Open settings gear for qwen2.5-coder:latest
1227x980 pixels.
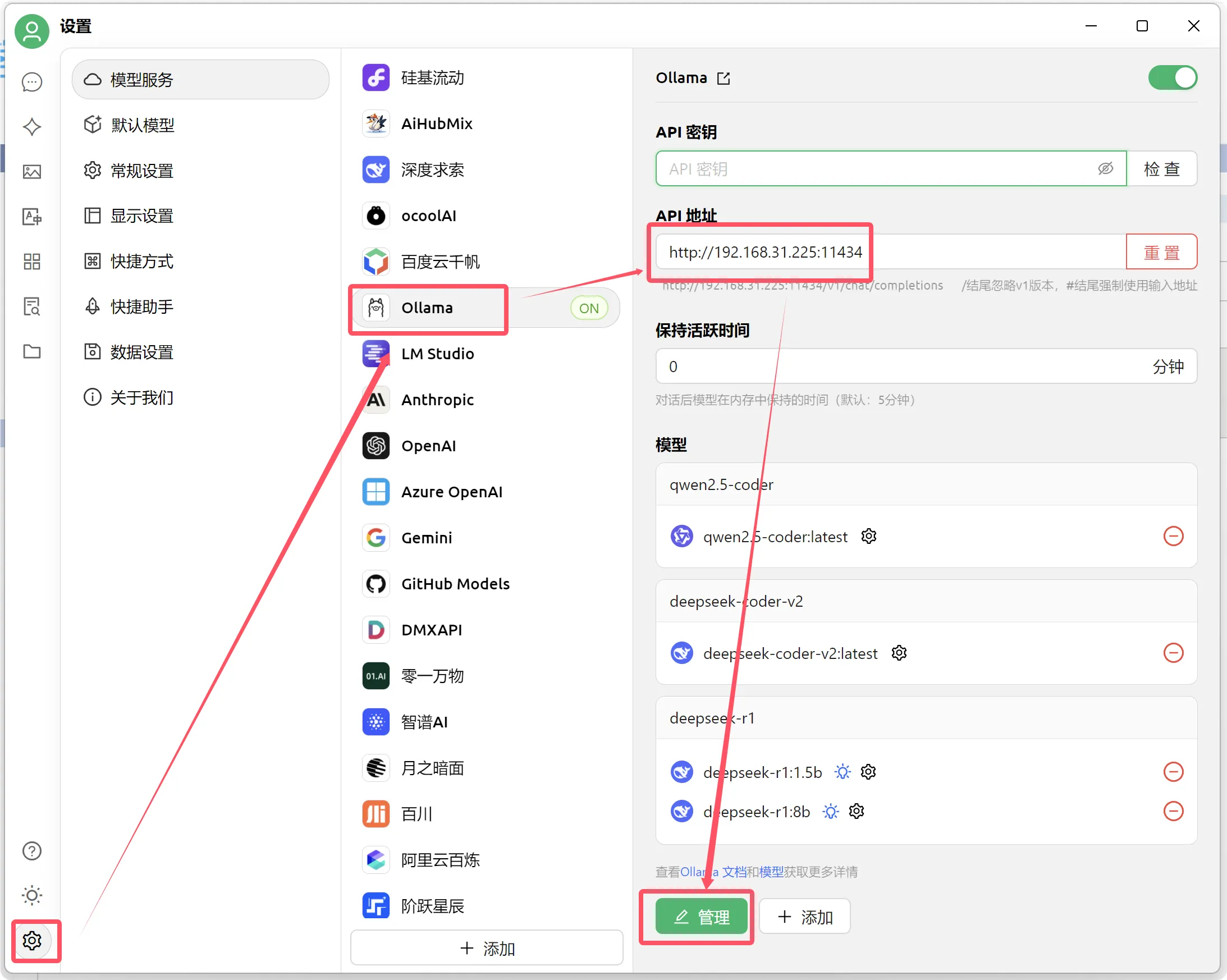tap(868, 535)
